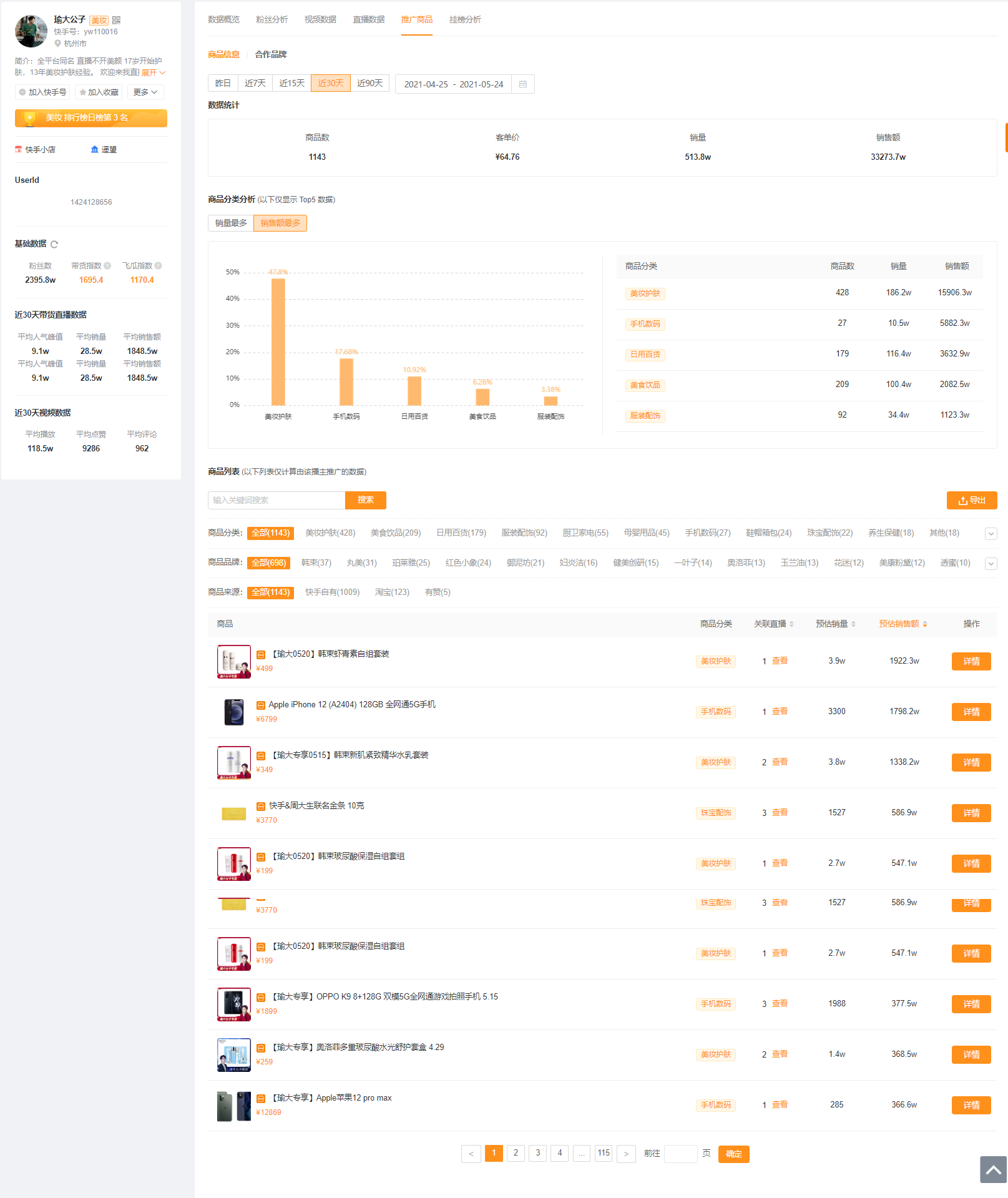Click 加入收藏 button
1008x1198 pixels.
click(x=99, y=92)
